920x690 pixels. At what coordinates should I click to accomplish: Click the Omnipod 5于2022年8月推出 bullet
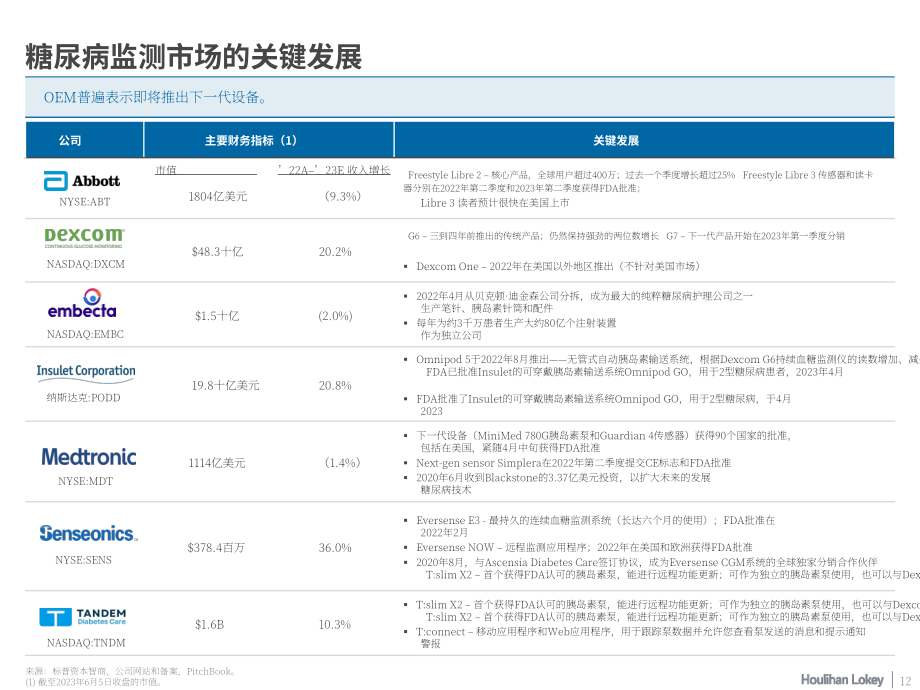click(668, 366)
